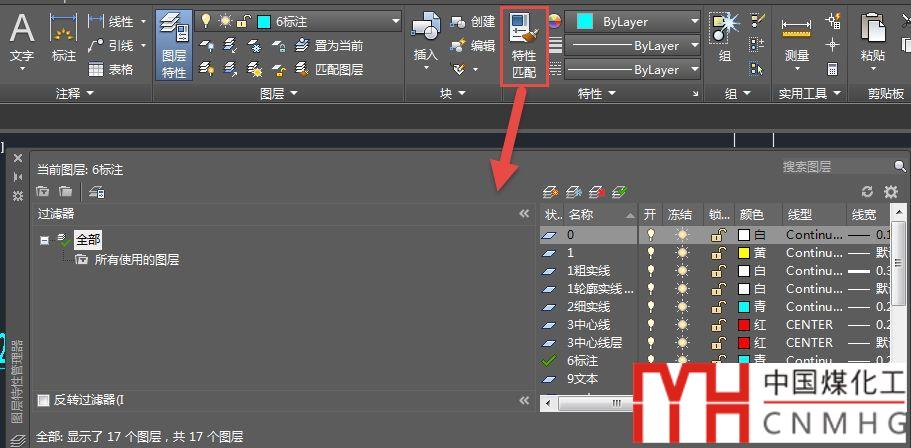Click the 粘贴 paste tool
The image size is (911, 448).
tap(873, 41)
